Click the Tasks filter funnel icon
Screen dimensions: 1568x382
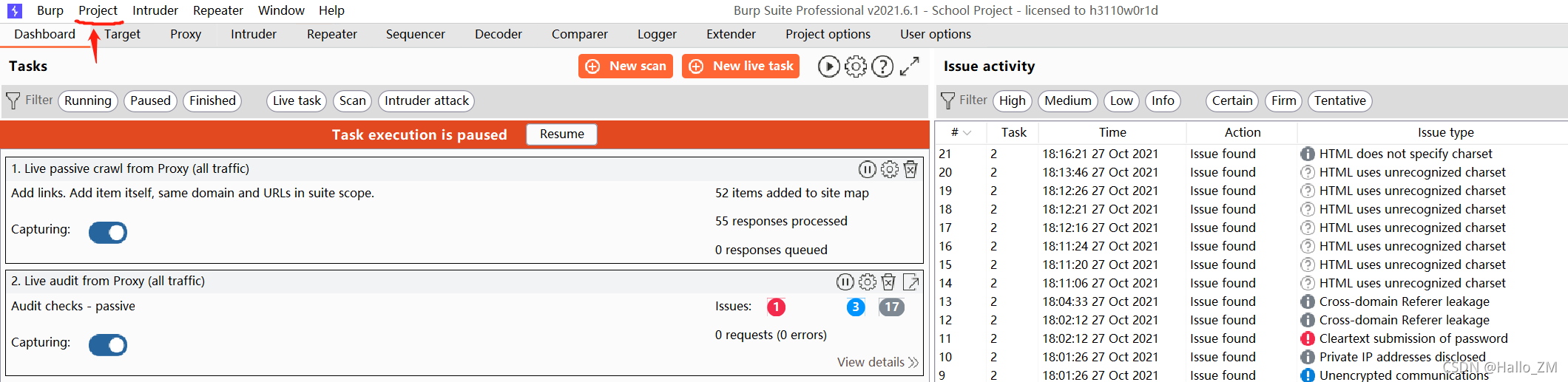tap(13, 100)
